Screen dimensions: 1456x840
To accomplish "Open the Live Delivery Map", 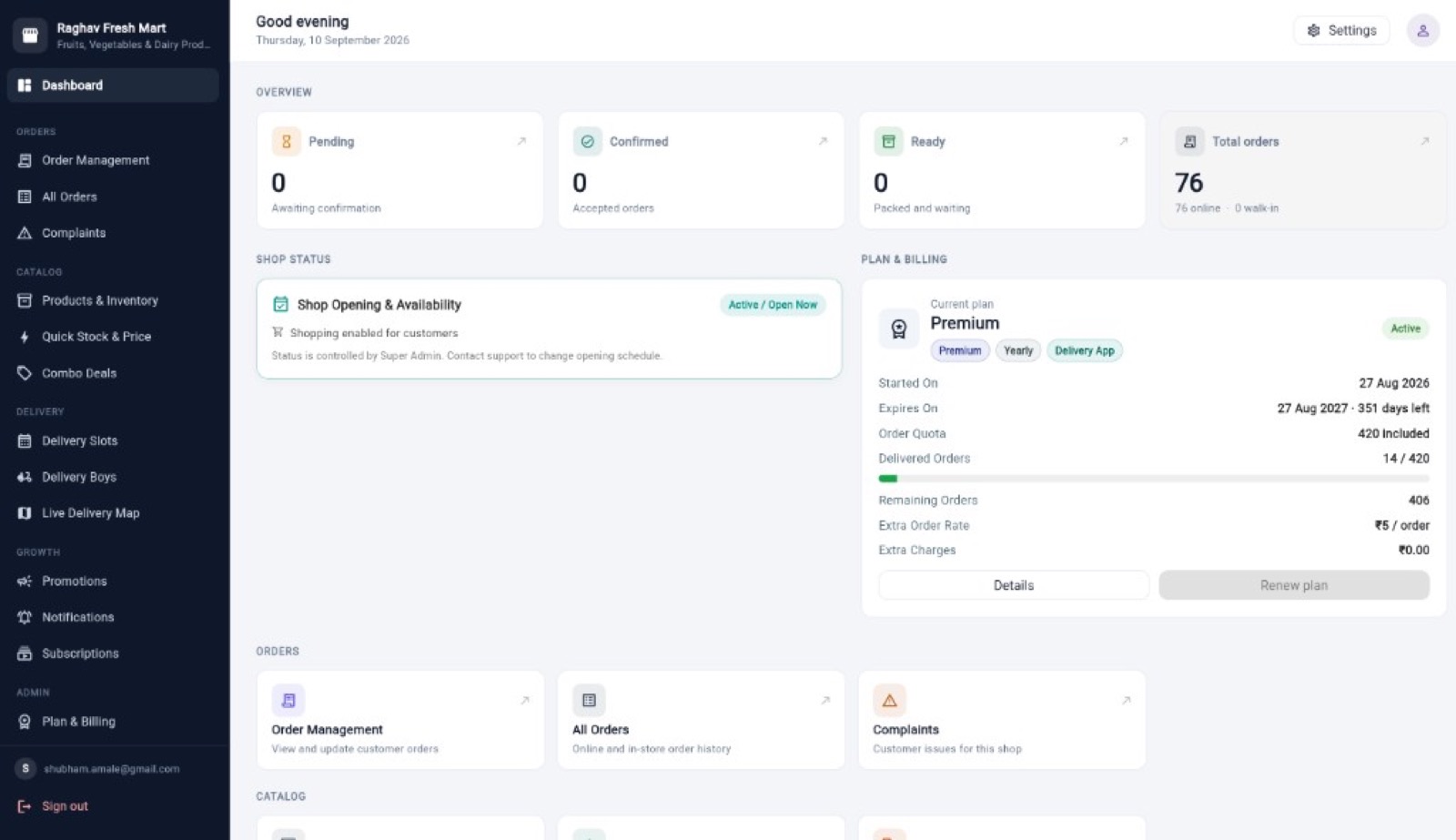I will [x=113, y=513].
